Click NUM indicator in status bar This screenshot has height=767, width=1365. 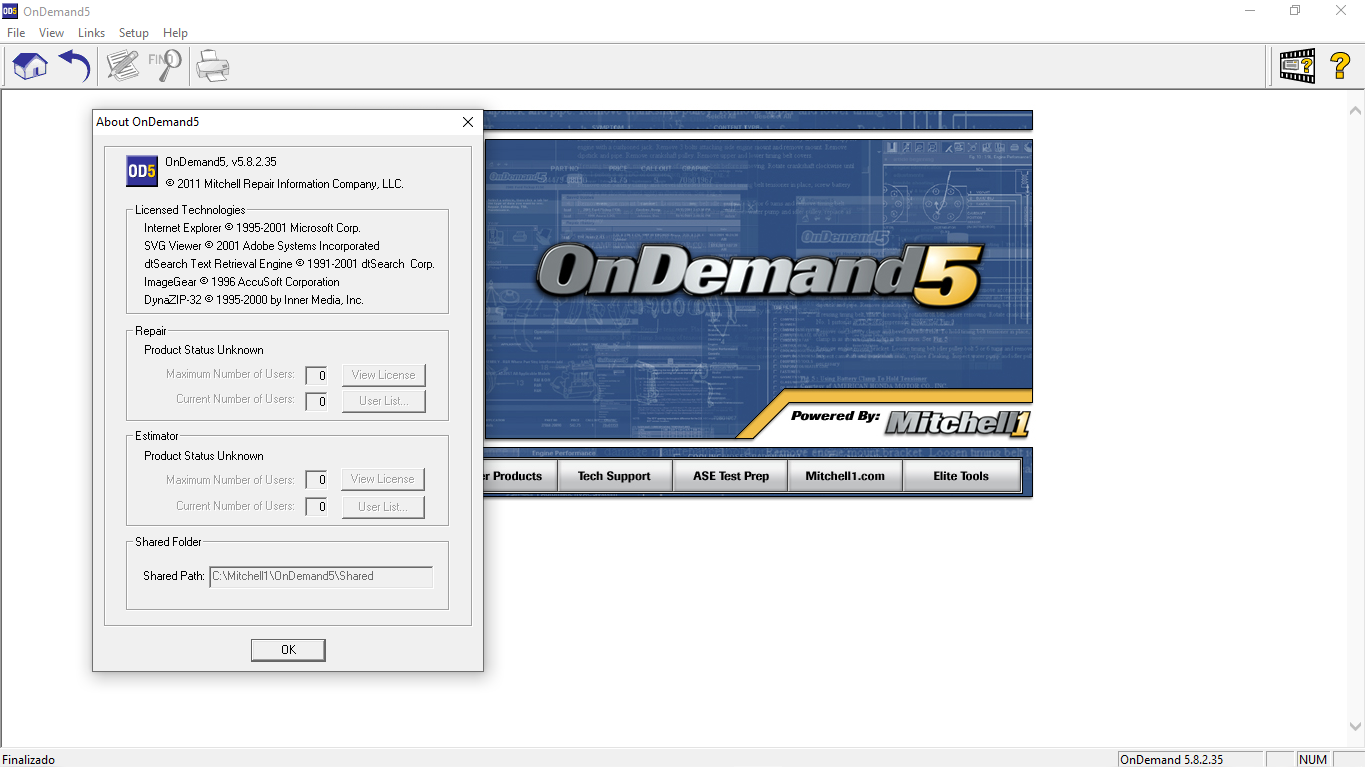[x=1313, y=760]
